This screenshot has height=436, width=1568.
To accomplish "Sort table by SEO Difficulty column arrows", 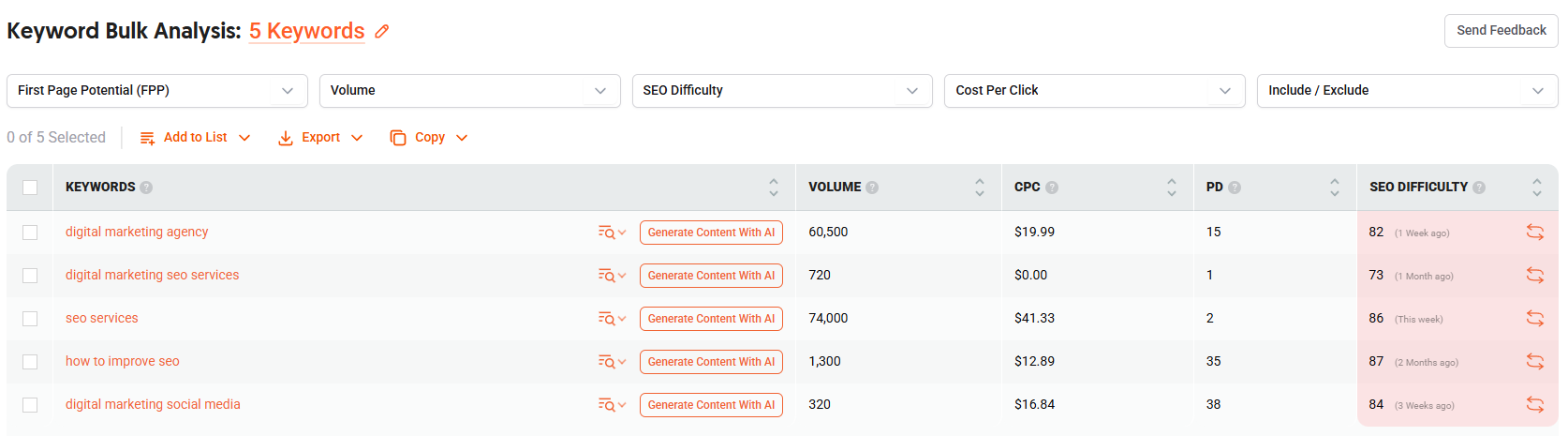I will (1537, 188).
